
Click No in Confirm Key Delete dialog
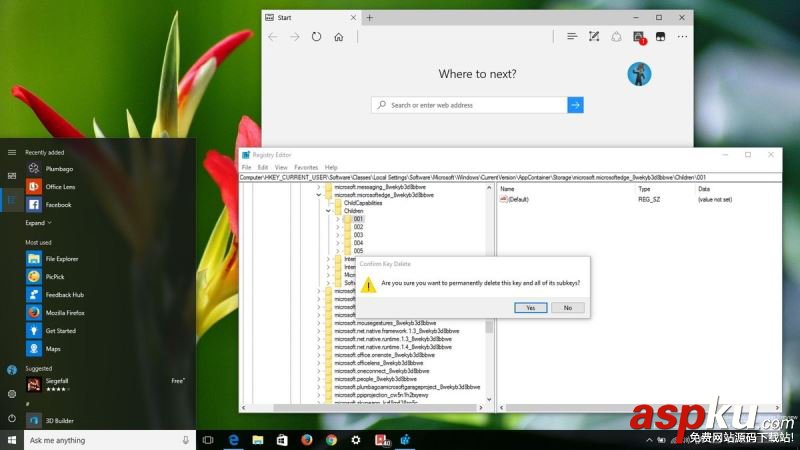pyautogui.click(x=567, y=308)
